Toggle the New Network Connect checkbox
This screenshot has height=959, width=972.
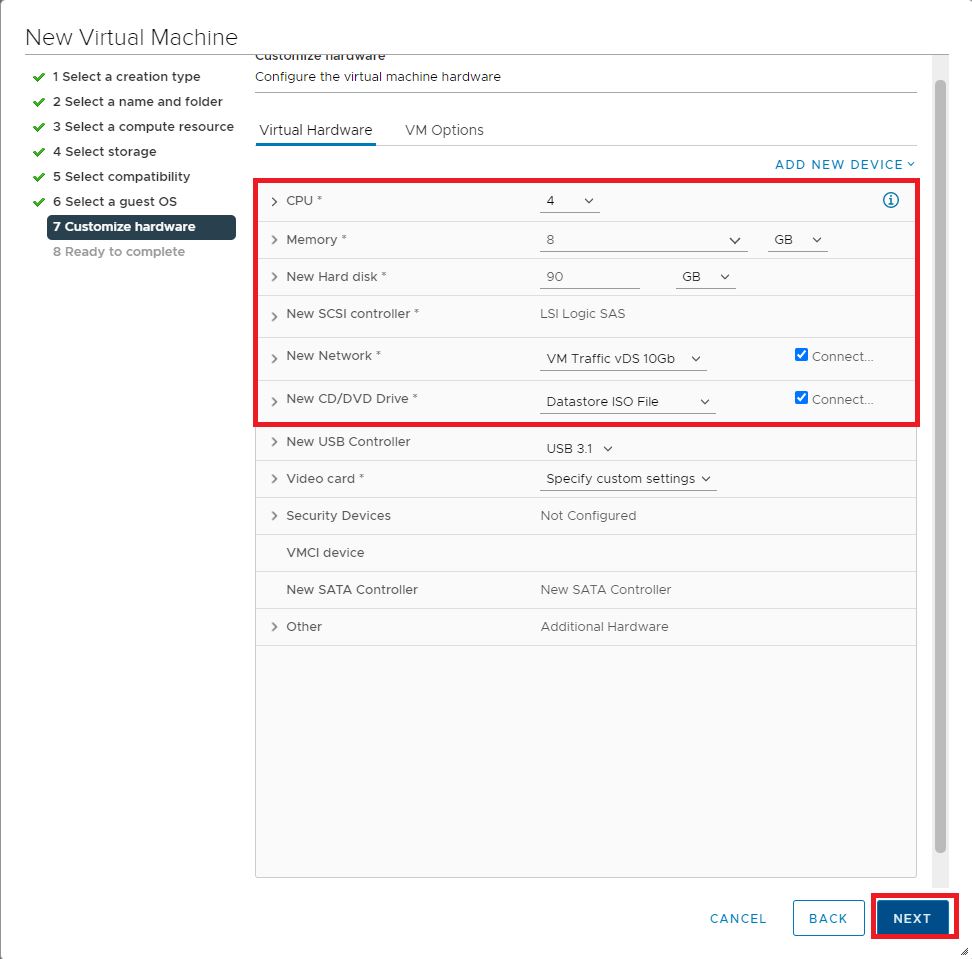(x=801, y=355)
